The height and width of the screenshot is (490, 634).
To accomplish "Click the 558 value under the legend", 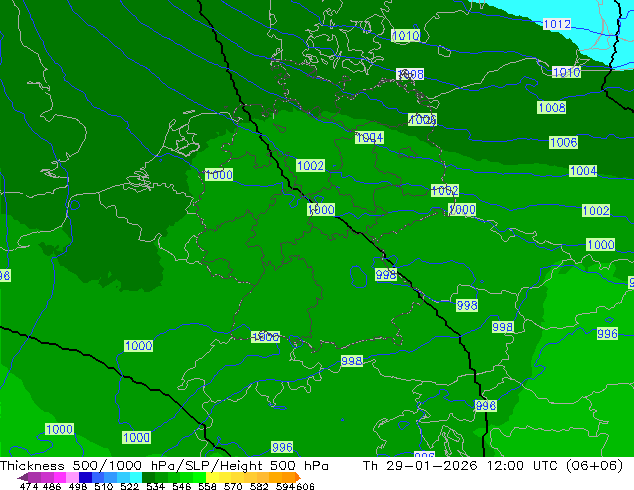I will coord(207,486).
